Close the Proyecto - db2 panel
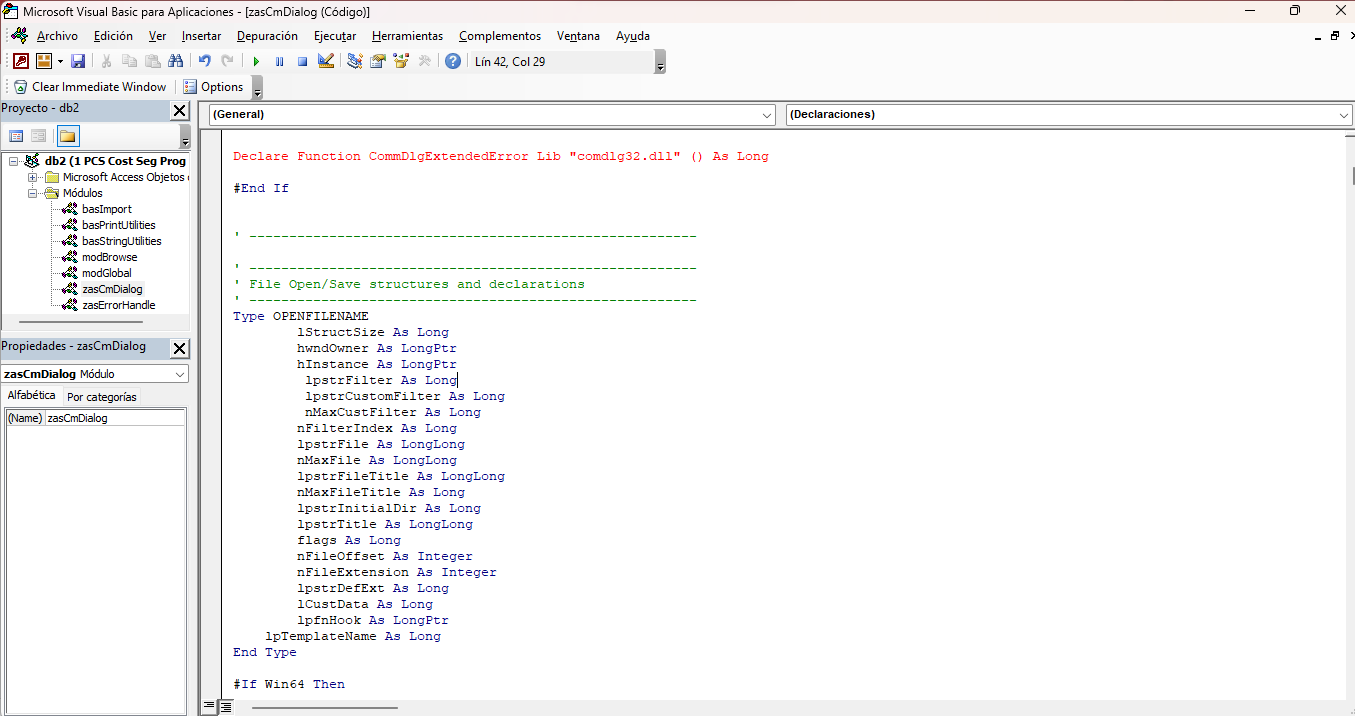 179,111
